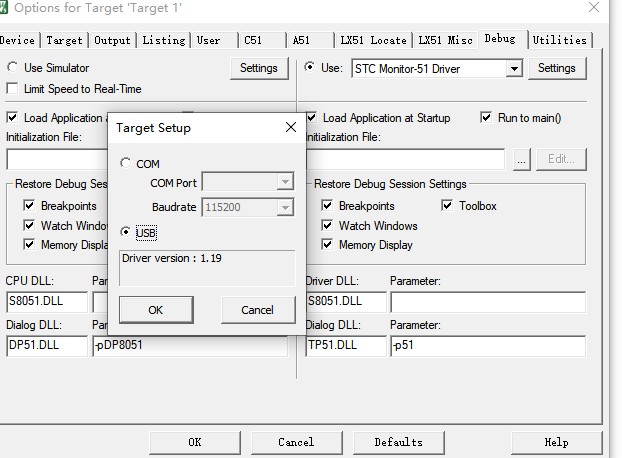Click the -pDP8051 parameter field
Image resolution: width=622 pixels, height=458 pixels.
point(190,345)
